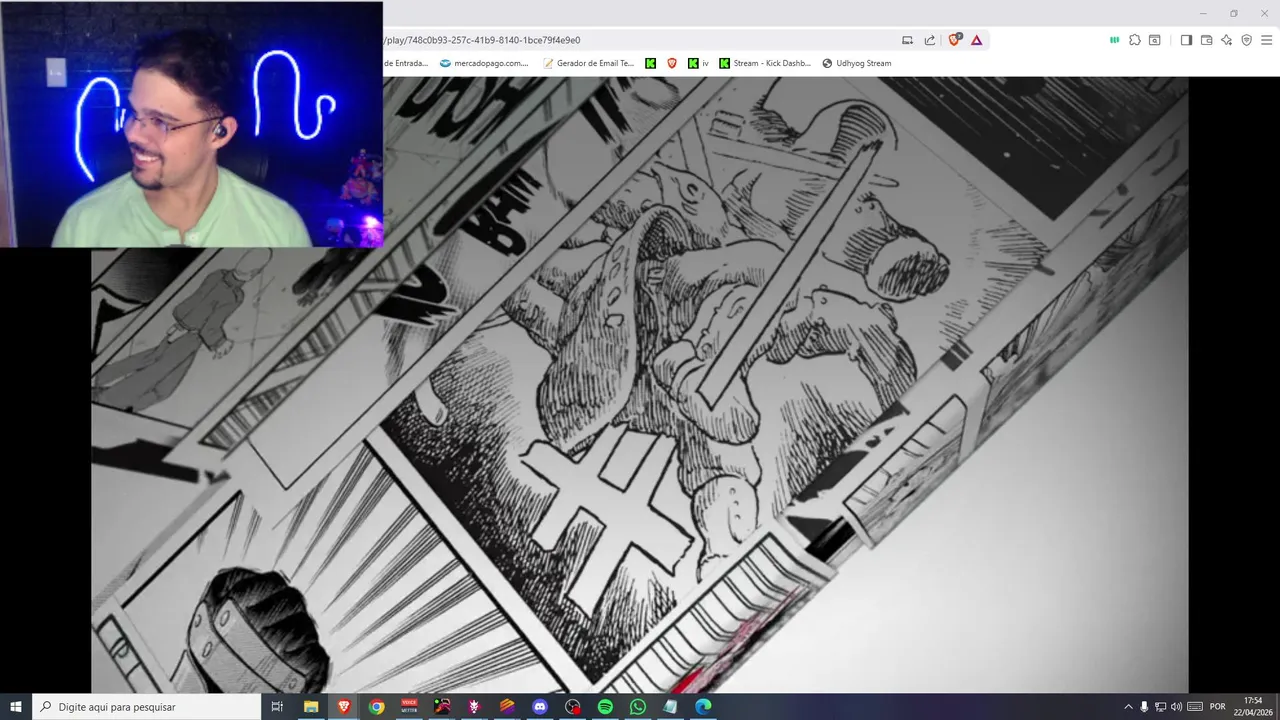This screenshot has width=1280, height=720.
Task: Open Sublime Text from taskbar
Action: pyautogui.click(x=507, y=707)
